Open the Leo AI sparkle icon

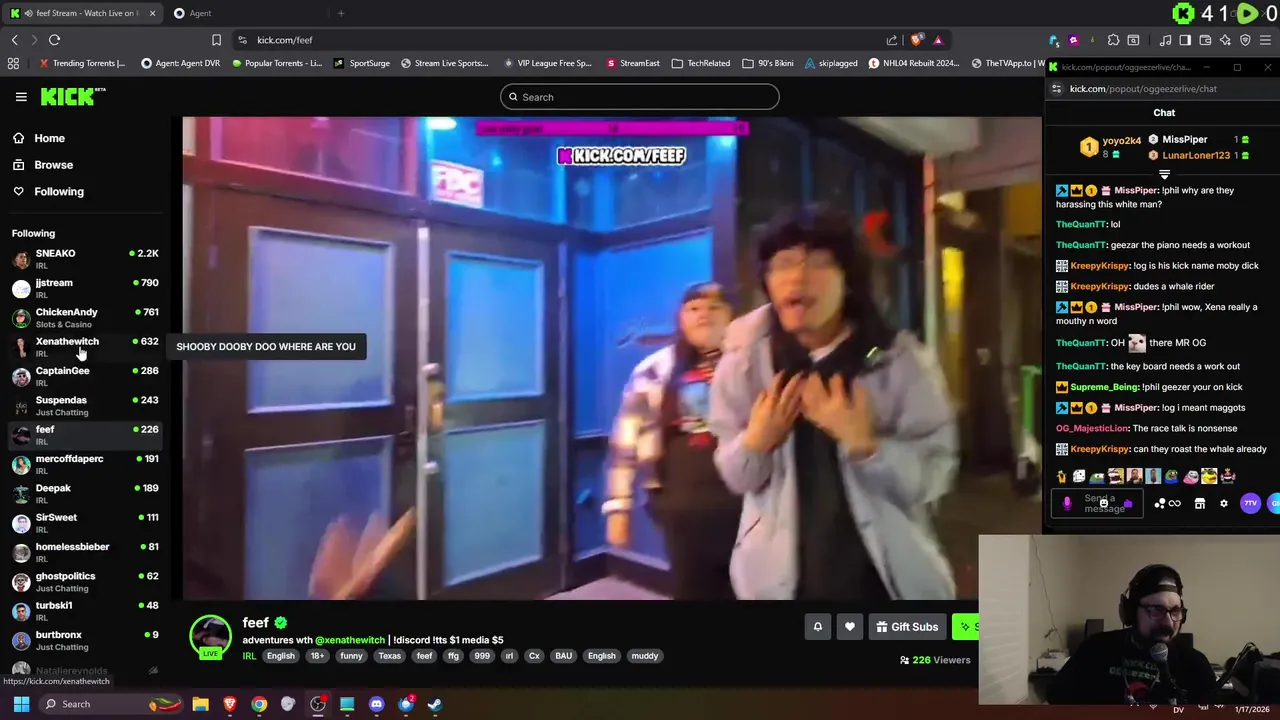tap(1225, 40)
